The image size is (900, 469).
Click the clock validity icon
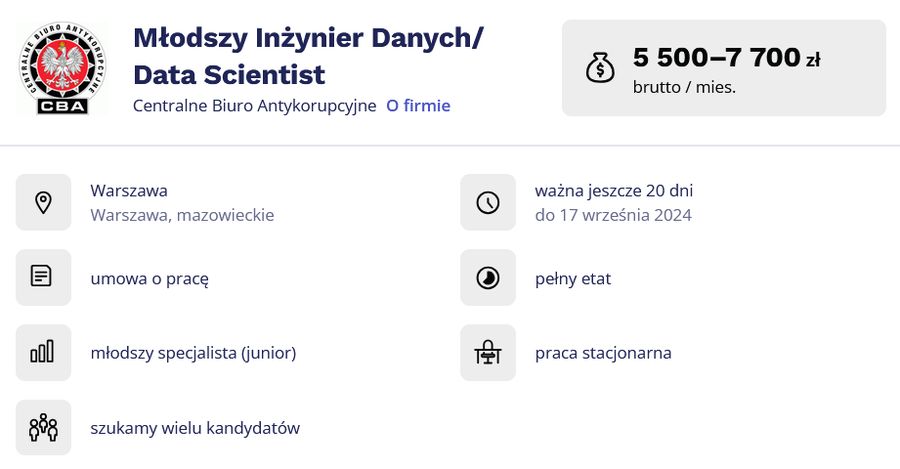[488, 203]
